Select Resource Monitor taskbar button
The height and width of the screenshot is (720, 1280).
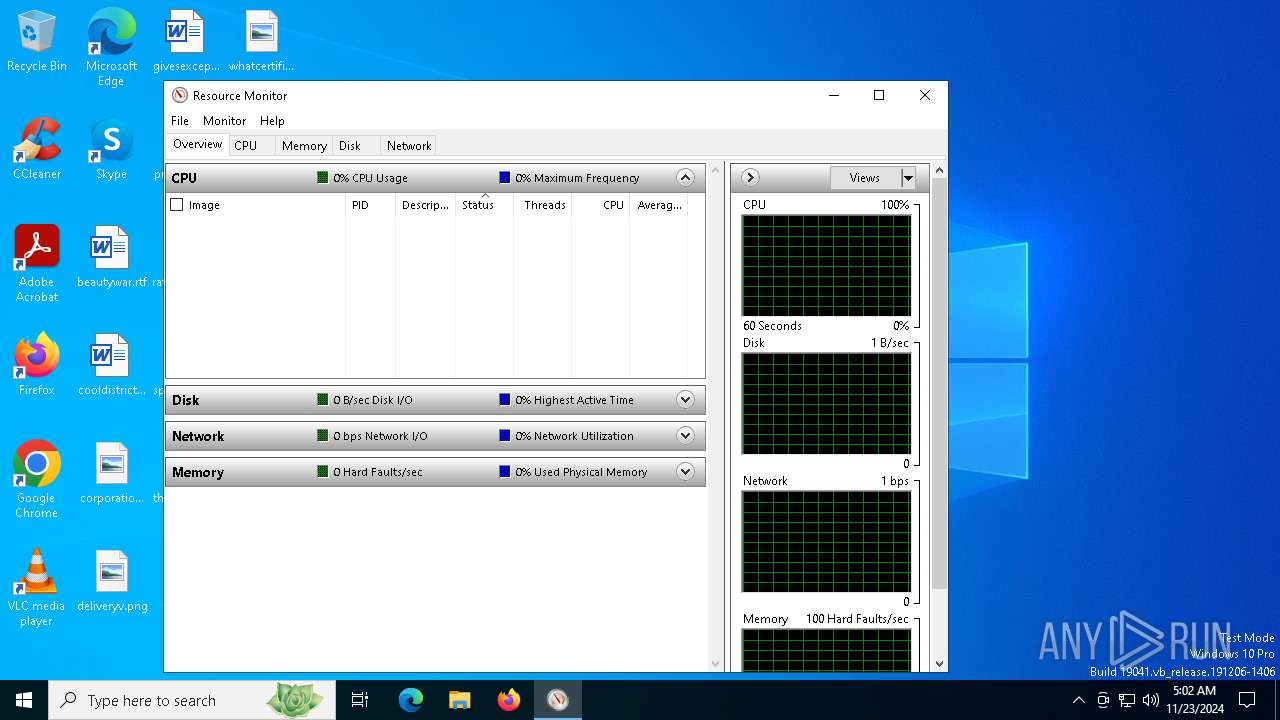coord(558,700)
